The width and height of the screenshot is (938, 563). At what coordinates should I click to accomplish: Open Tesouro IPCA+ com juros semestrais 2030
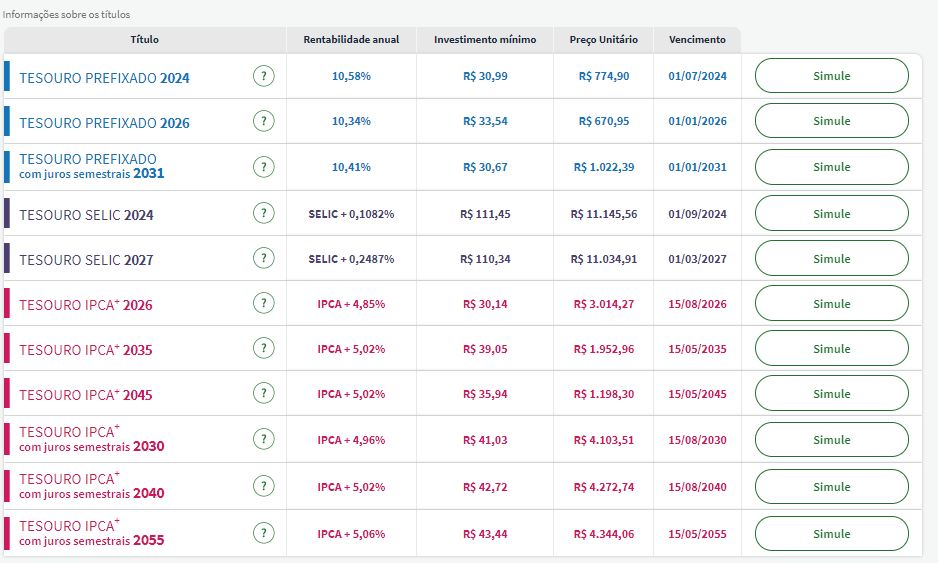(x=92, y=439)
